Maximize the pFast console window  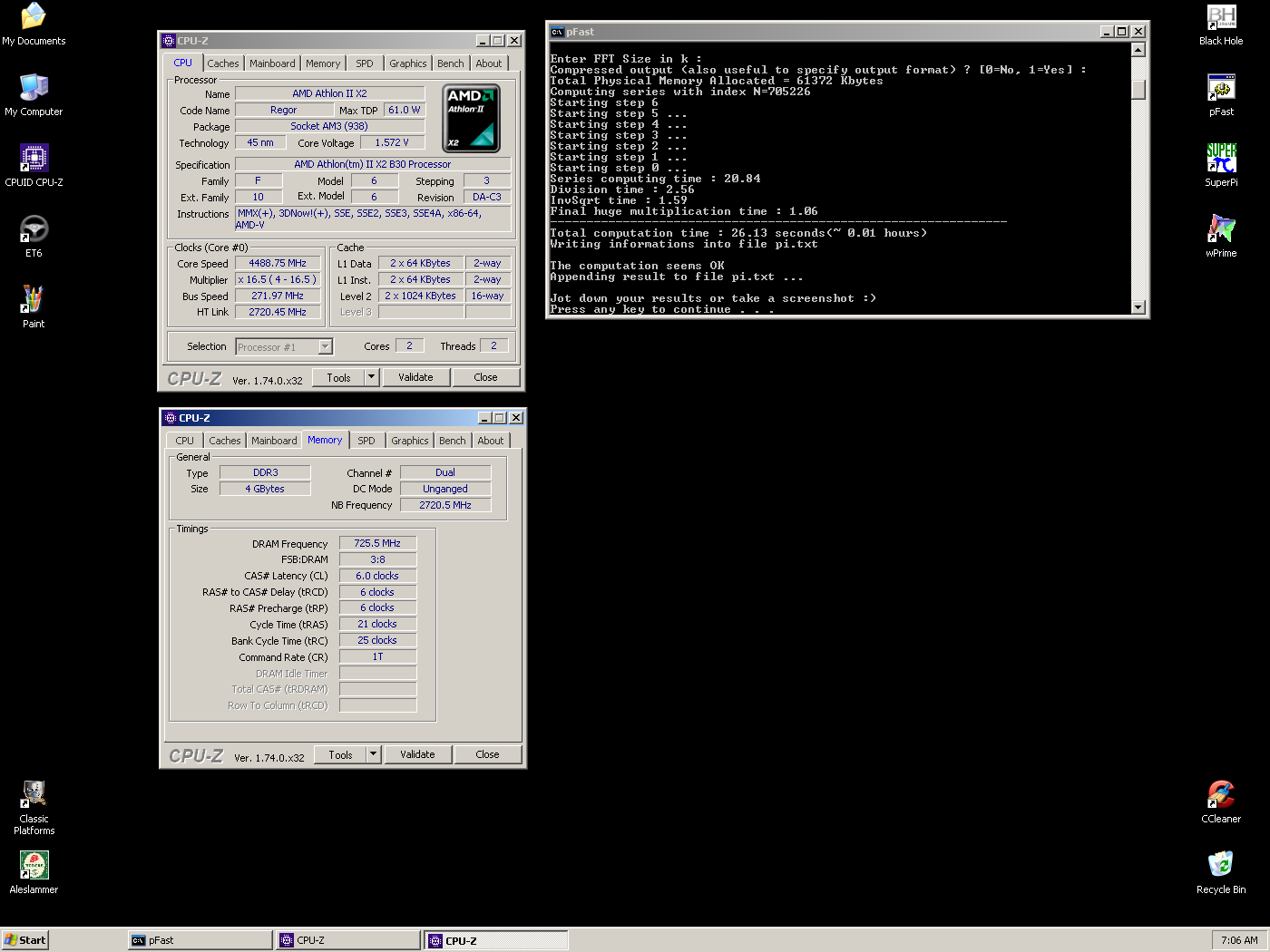pyautogui.click(x=1122, y=32)
